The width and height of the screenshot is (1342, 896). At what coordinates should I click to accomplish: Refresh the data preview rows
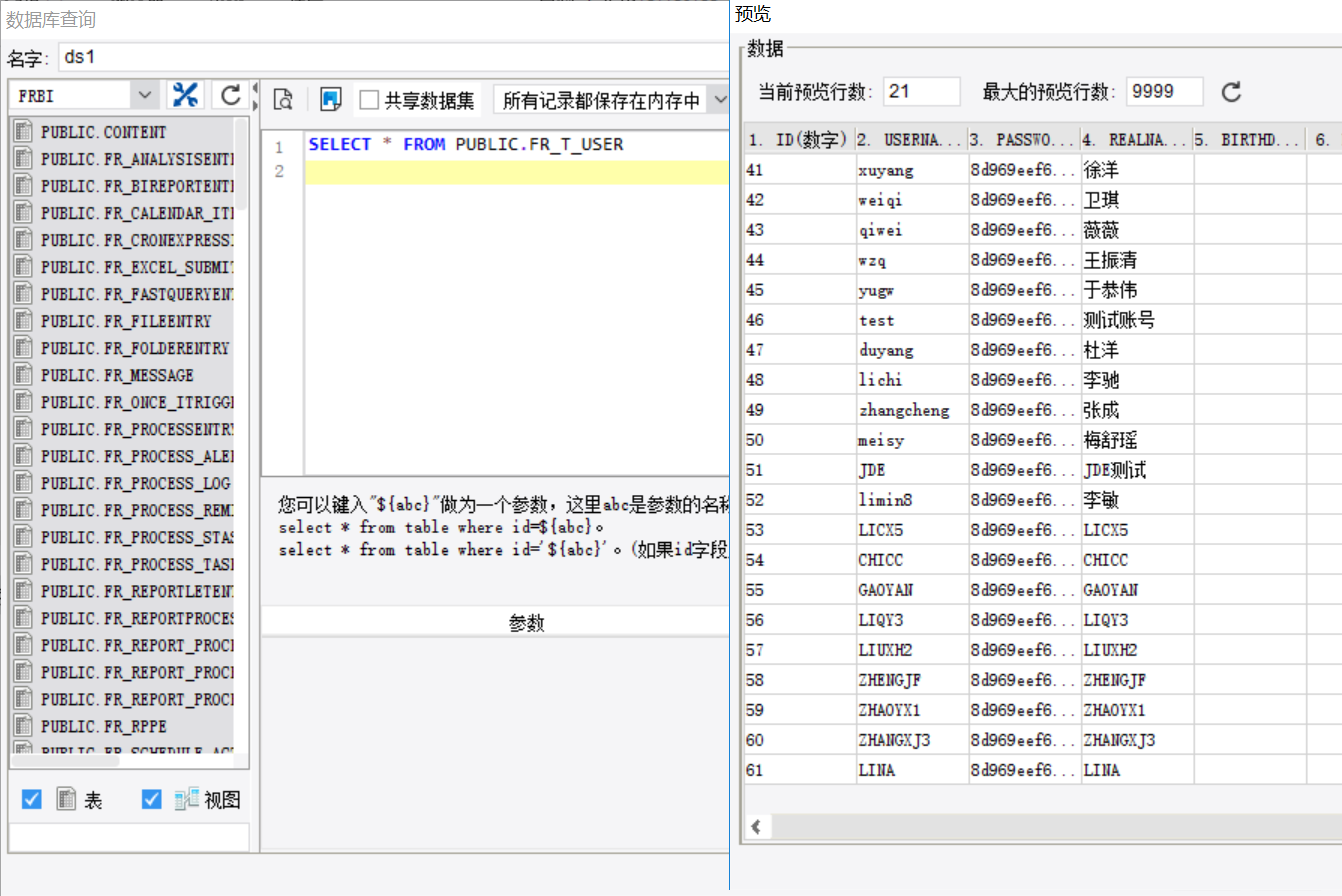tap(1232, 92)
